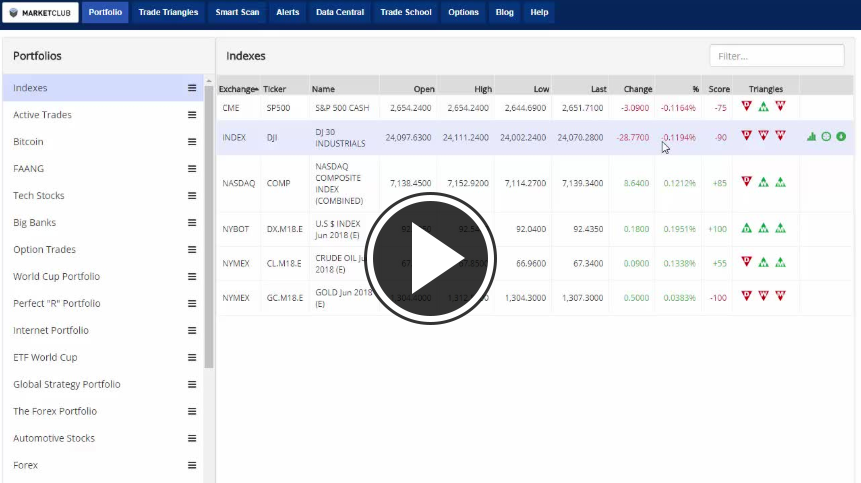Viewport: 861px width, 483px height.
Task: Sort table by the Name column
Action: [x=323, y=89]
